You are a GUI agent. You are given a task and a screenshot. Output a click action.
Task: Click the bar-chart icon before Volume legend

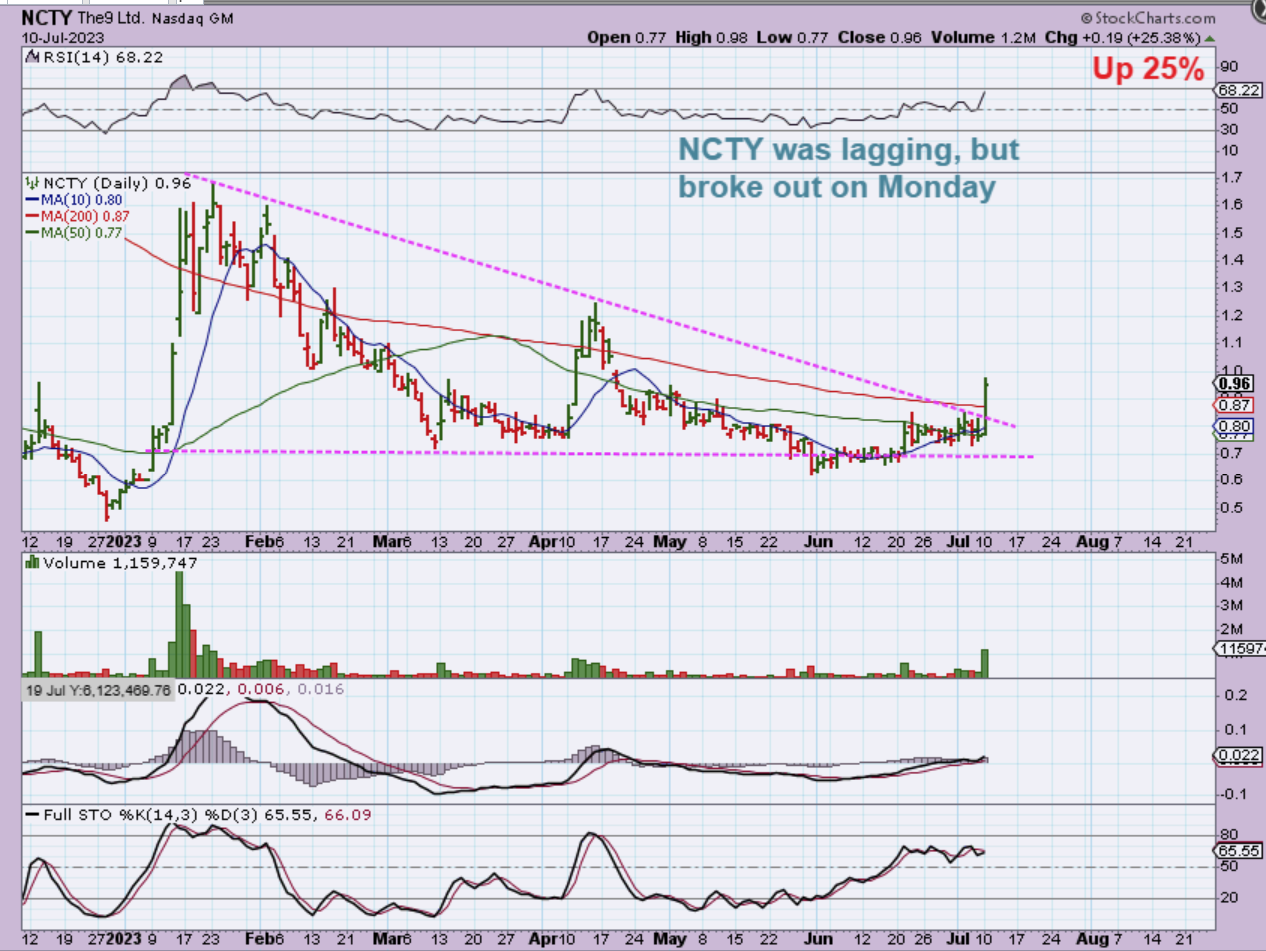(x=30, y=564)
